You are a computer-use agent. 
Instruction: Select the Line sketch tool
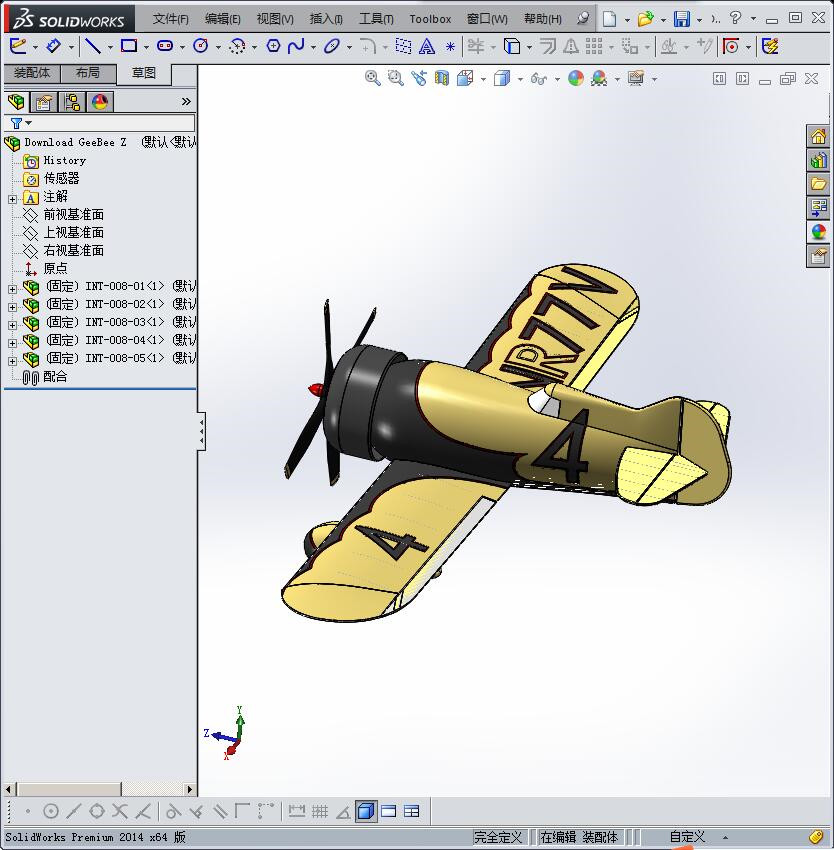[92, 46]
